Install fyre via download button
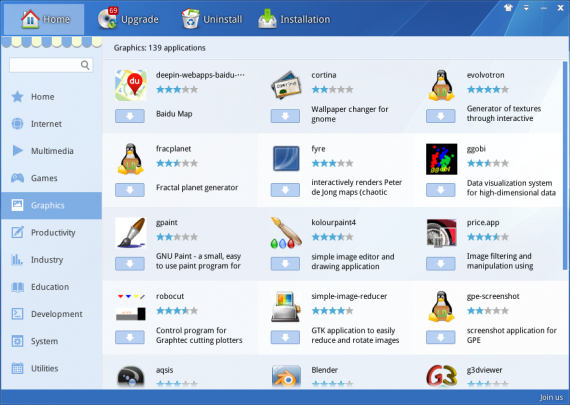 point(285,190)
